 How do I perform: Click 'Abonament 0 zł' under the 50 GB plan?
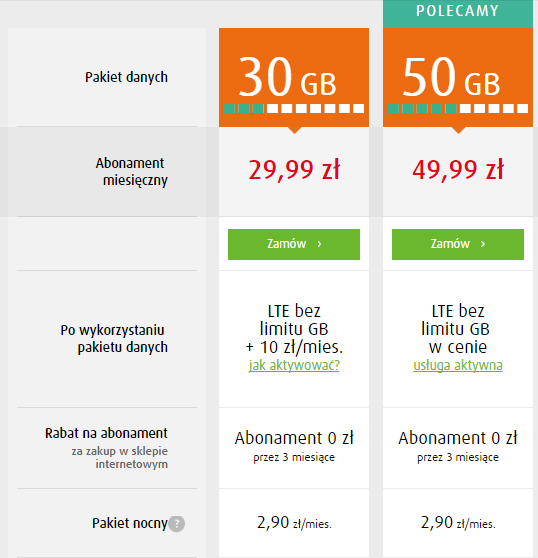click(x=458, y=438)
